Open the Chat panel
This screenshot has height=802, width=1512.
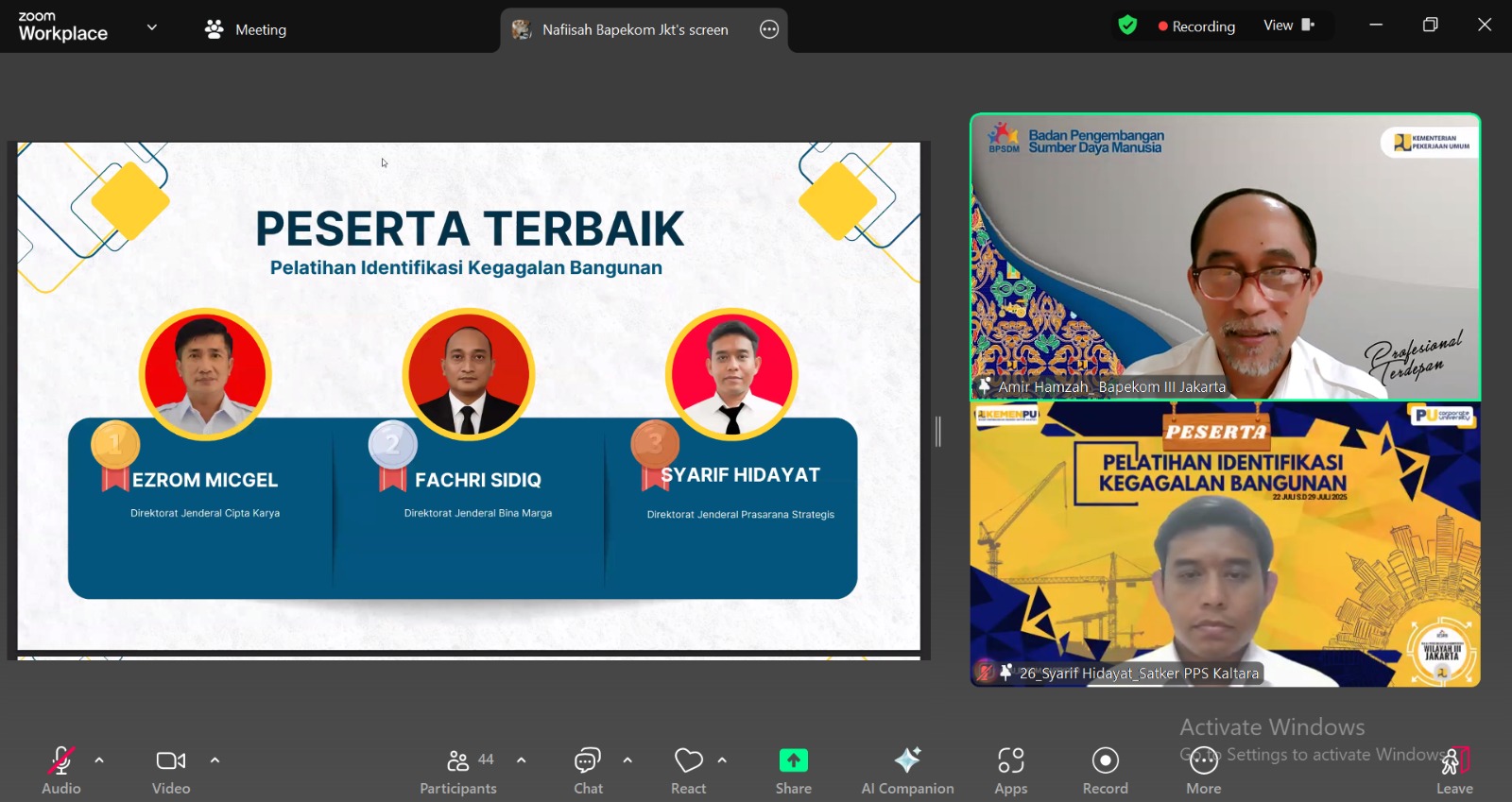point(588,771)
